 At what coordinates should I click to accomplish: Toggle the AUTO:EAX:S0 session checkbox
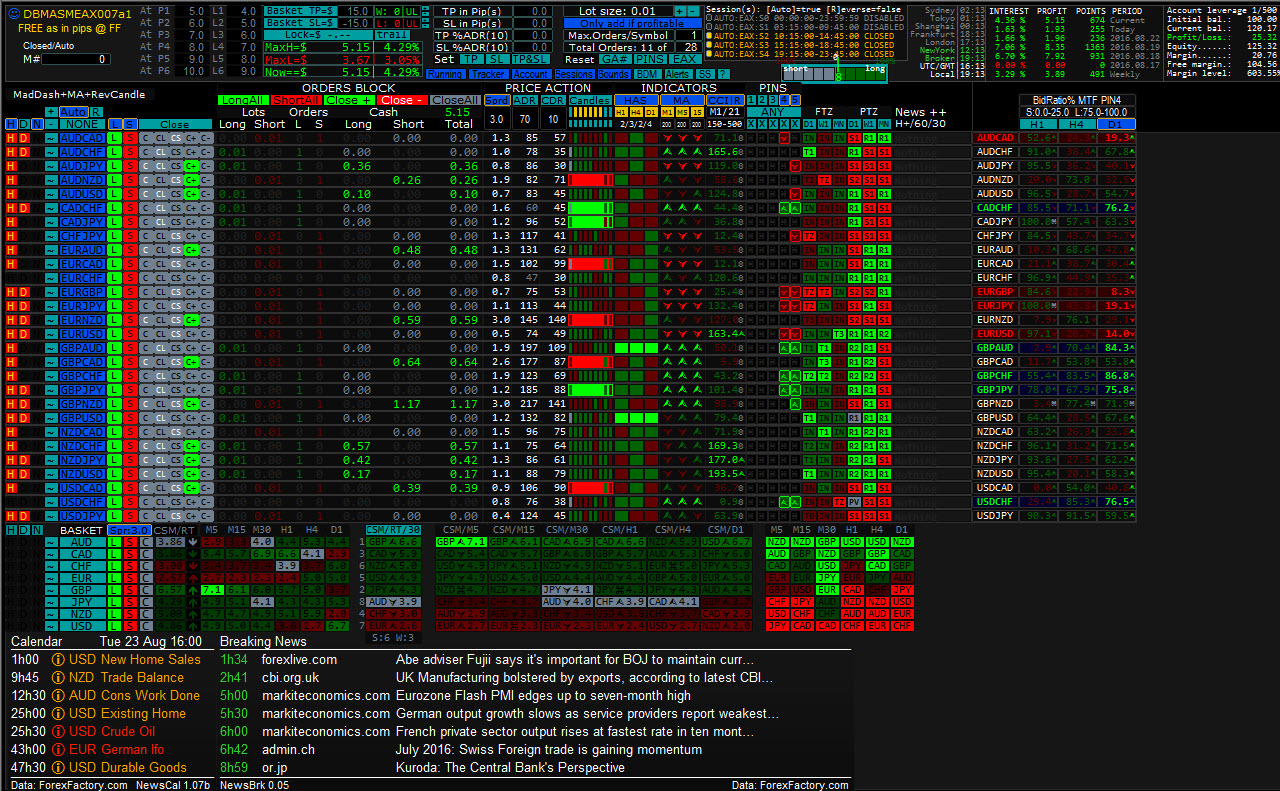(710, 18)
